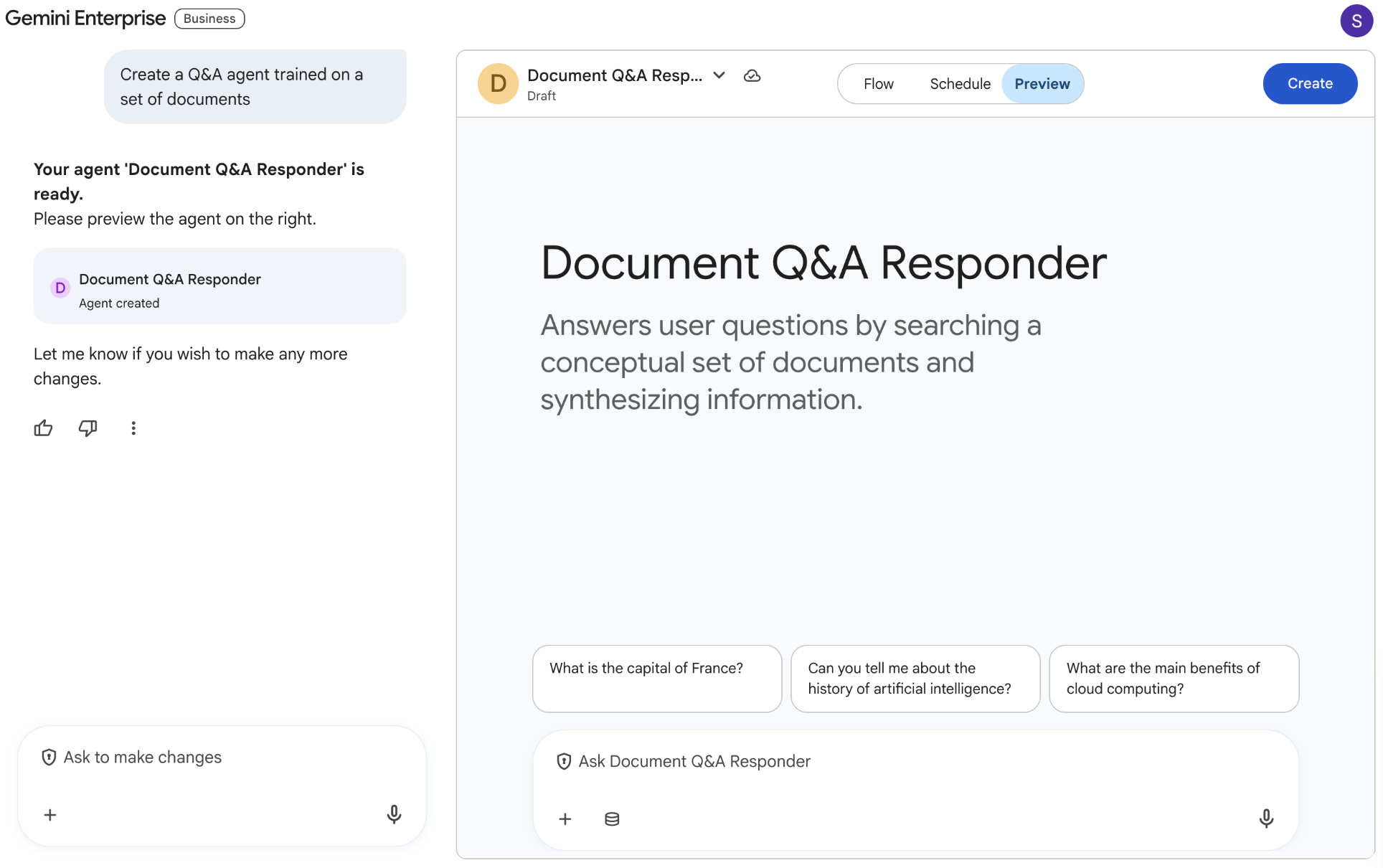The image size is (1383, 868).
Task: Expand the agent name dropdown chevron
Action: pyautogui.click(x=719, y=75)
